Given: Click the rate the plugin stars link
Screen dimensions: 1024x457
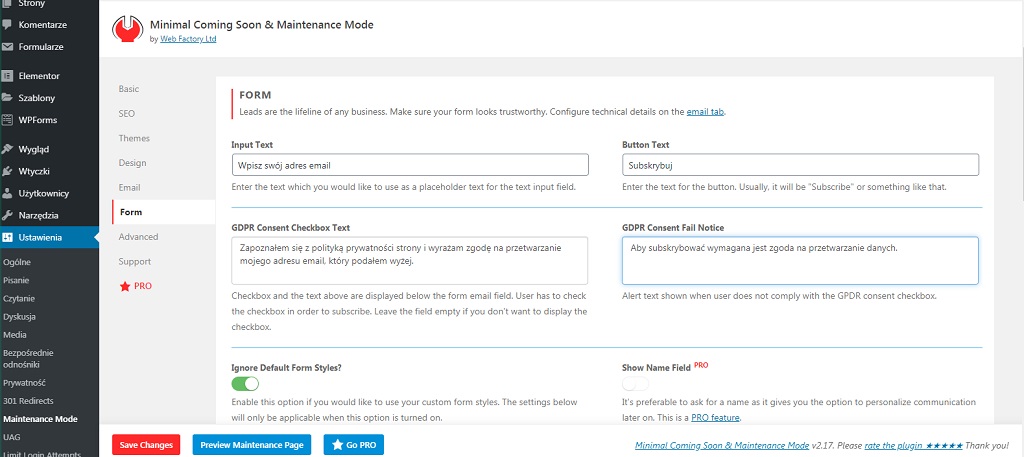Looking at the screenshot, I should 913,446.
